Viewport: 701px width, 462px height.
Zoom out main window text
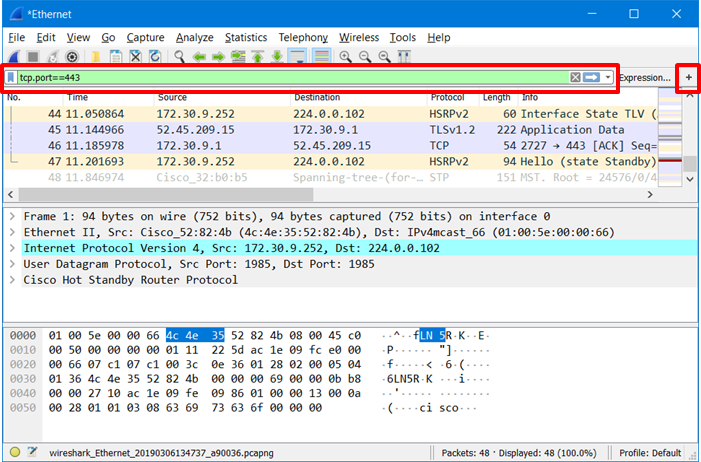[x=365, y=57]
